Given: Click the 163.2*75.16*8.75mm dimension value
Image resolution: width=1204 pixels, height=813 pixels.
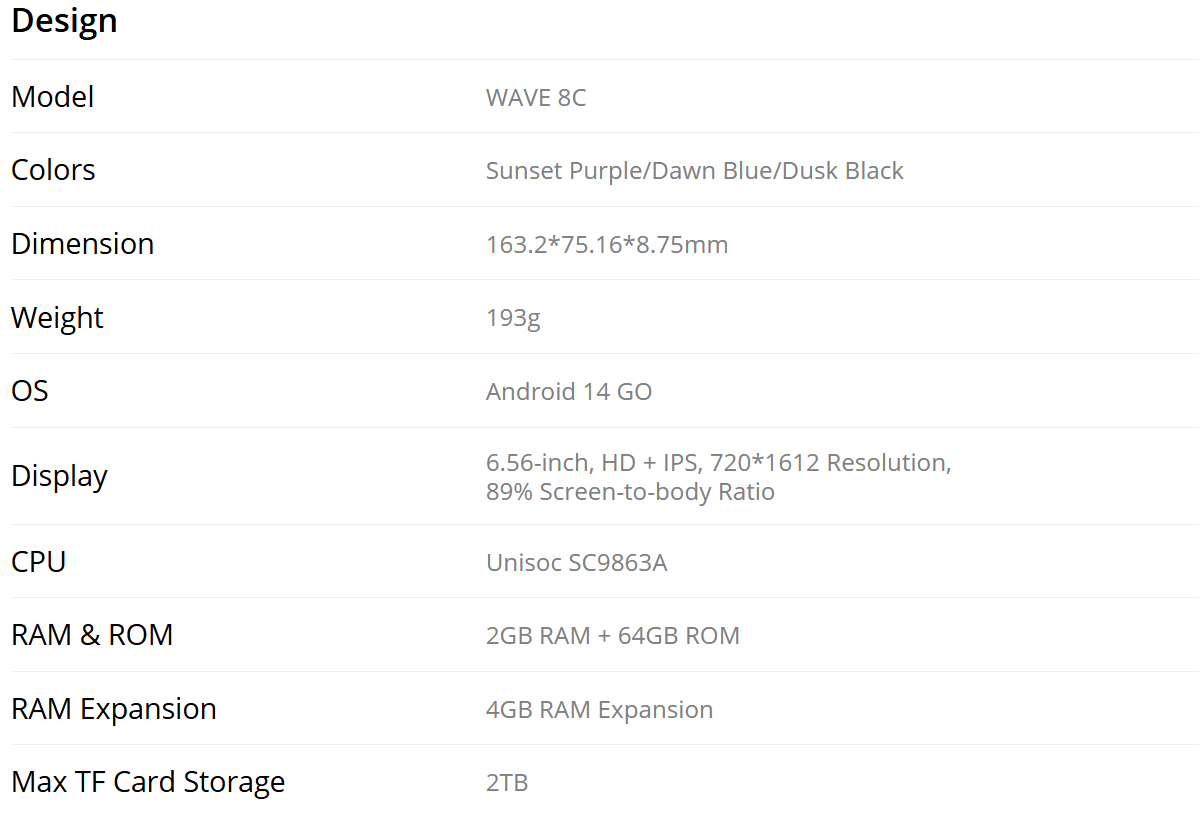Looking at the screenshot, I should (607, 244).
